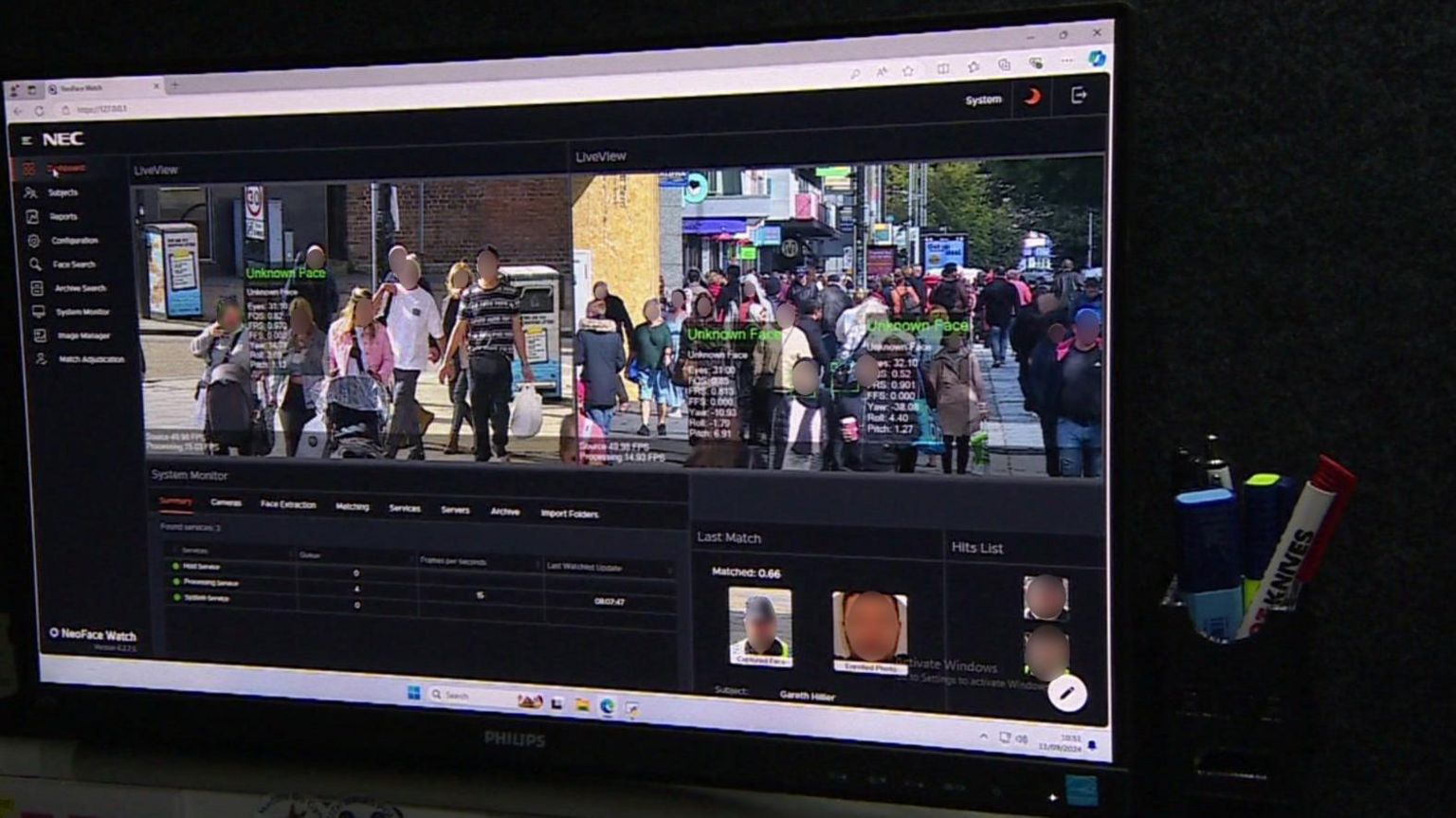This screenshot has height=818, width=1456.
Task: Click the Read aloud icon in browser toolbar
Action: (x=882, y=72)
